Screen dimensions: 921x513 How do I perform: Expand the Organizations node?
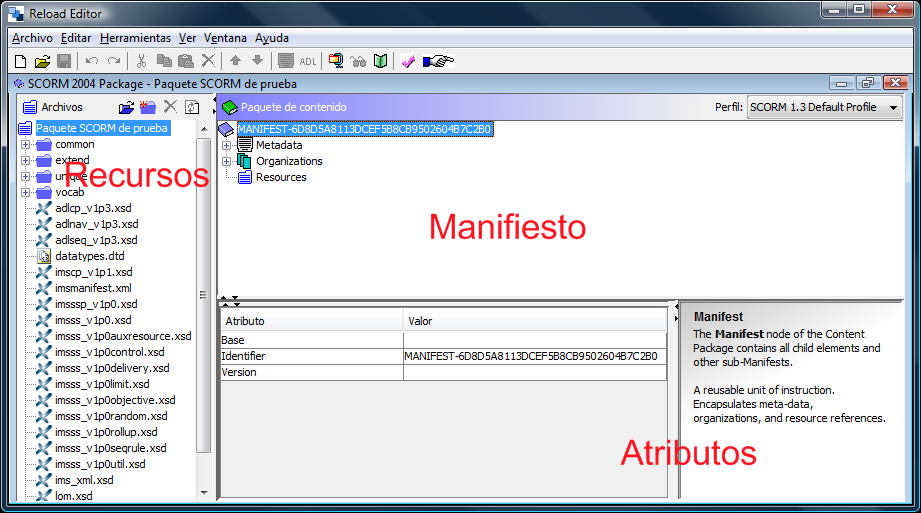point(226,161)
